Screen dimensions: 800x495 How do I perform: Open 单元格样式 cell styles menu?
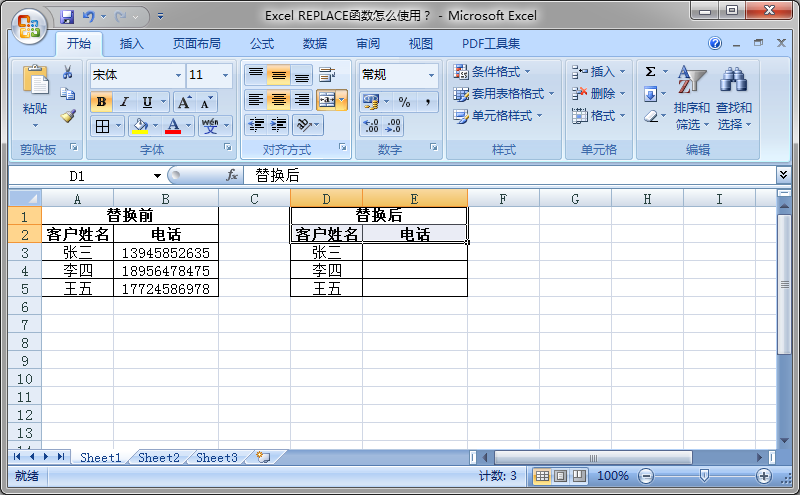coord(497,116)
